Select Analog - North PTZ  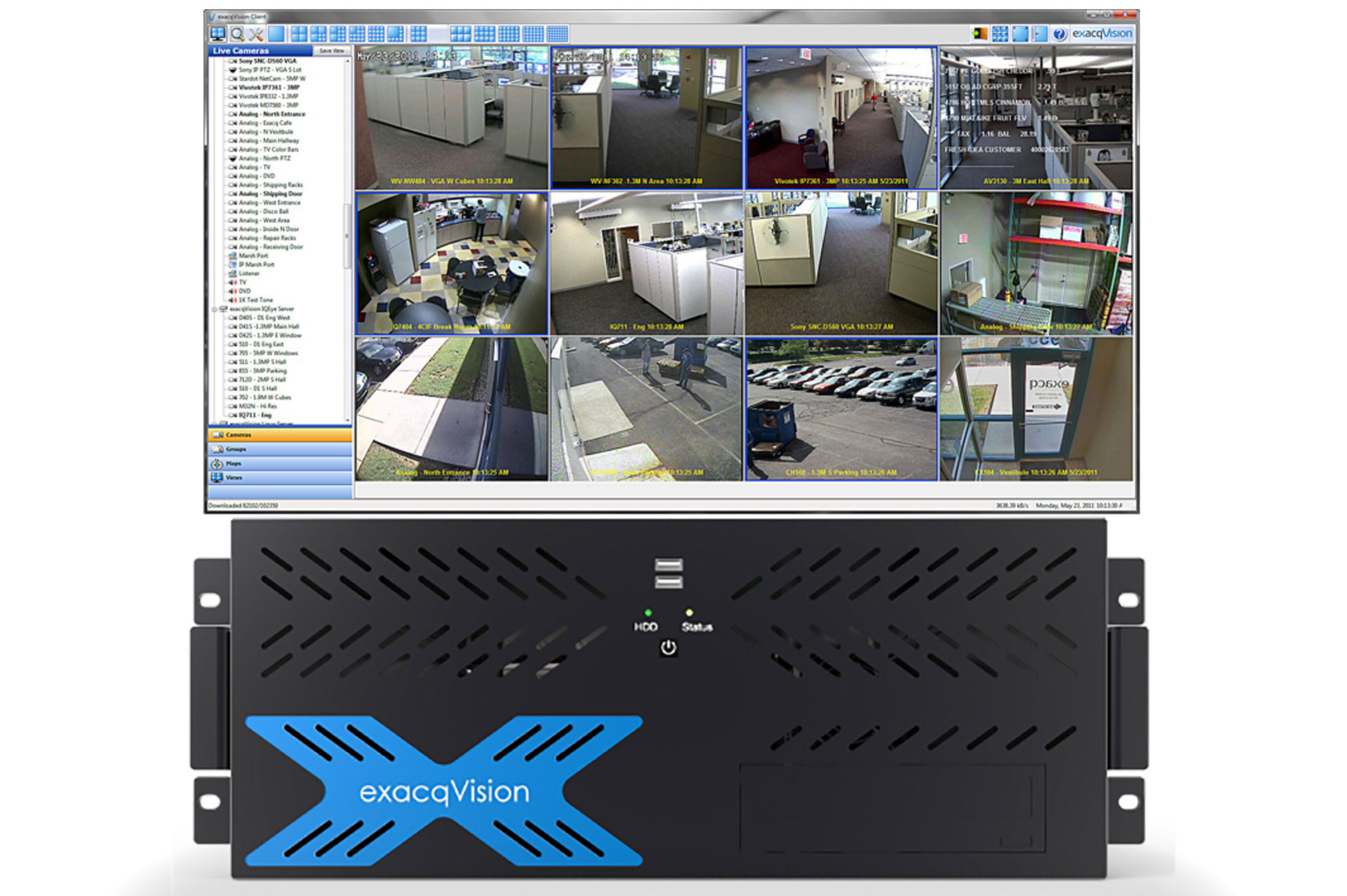point(264,159)
